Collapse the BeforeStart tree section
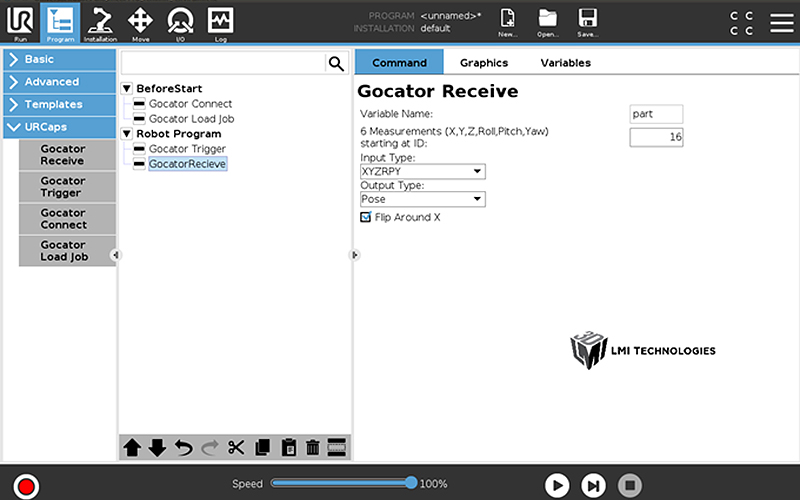Screen dimensions: 800x500 coord(127,89)
